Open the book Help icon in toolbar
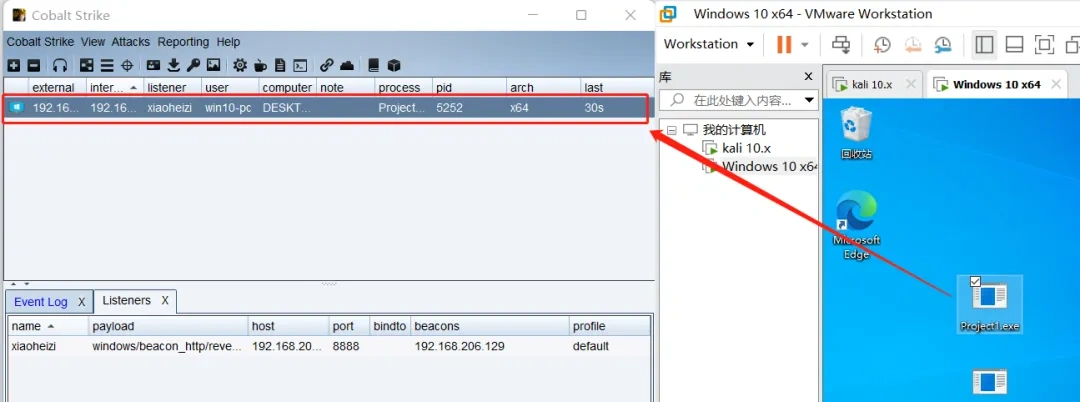This screenshot has height=402, width=1080. click(x=373, y=65)
